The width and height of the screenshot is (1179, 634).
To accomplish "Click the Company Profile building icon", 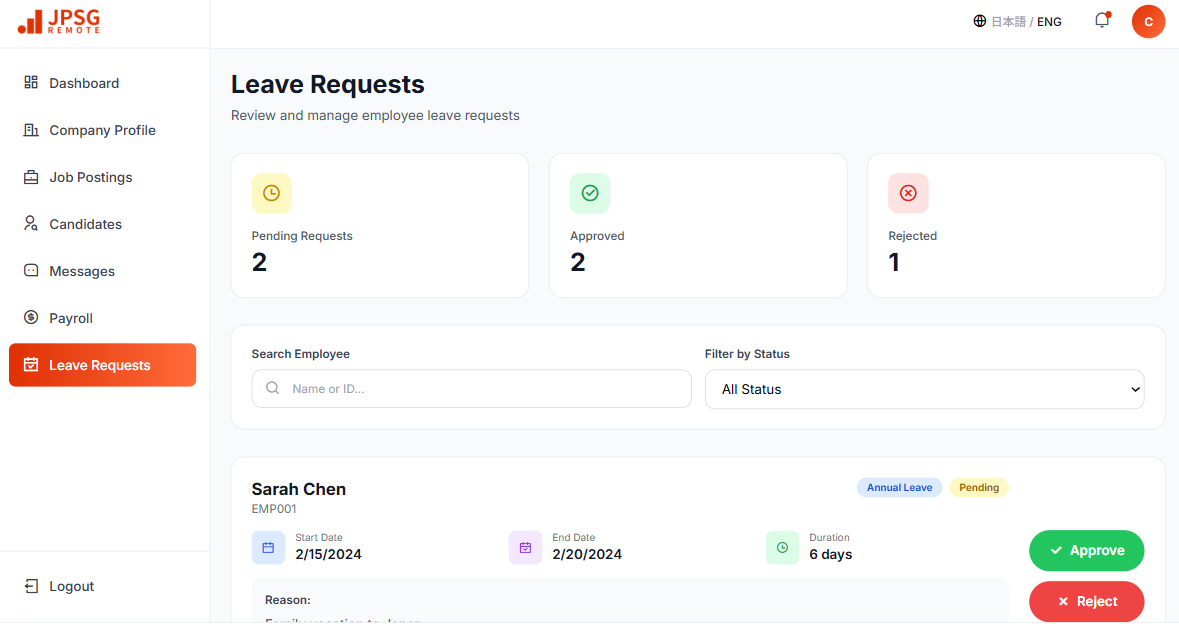I will (32, 129).
